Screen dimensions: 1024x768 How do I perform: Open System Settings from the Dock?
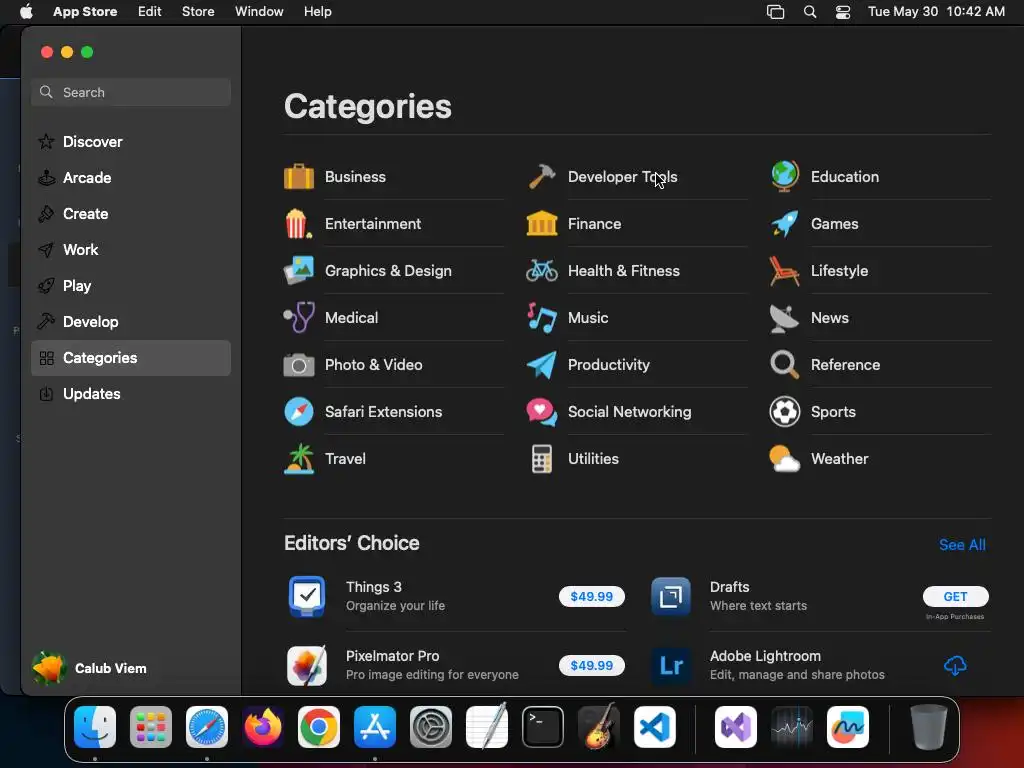coord(431,727)
